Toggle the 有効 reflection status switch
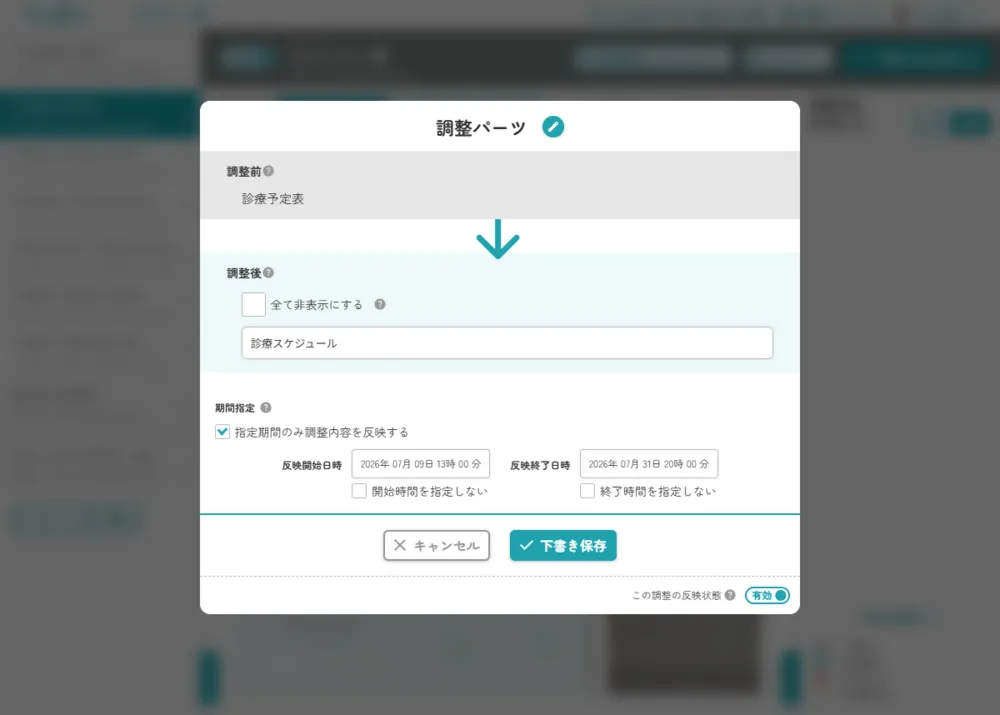Image resolution: width=1000 pixels, height=715 pixels. (767, 595)
